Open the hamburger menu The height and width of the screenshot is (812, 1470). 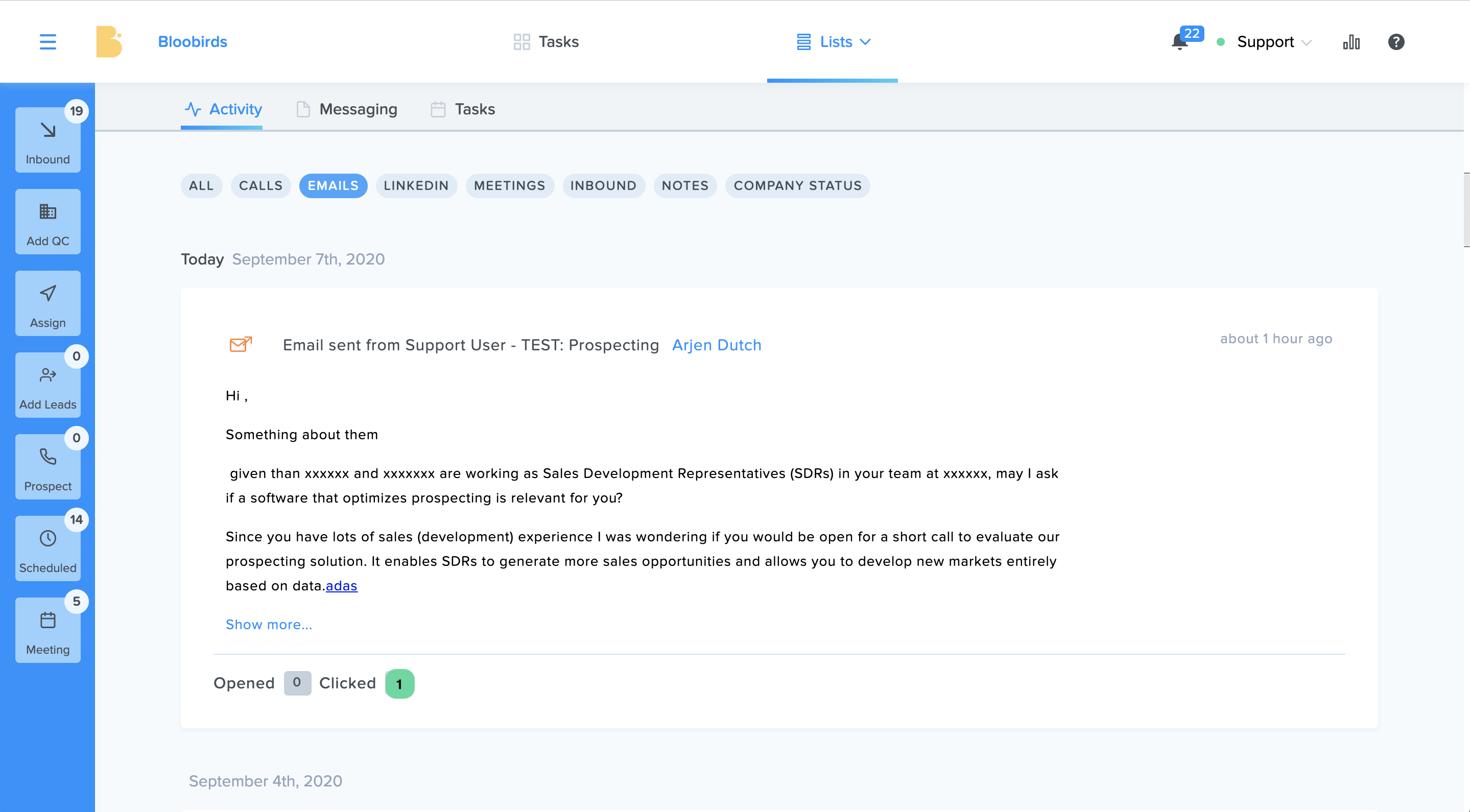pyautogui.click(x=48, y=42)
